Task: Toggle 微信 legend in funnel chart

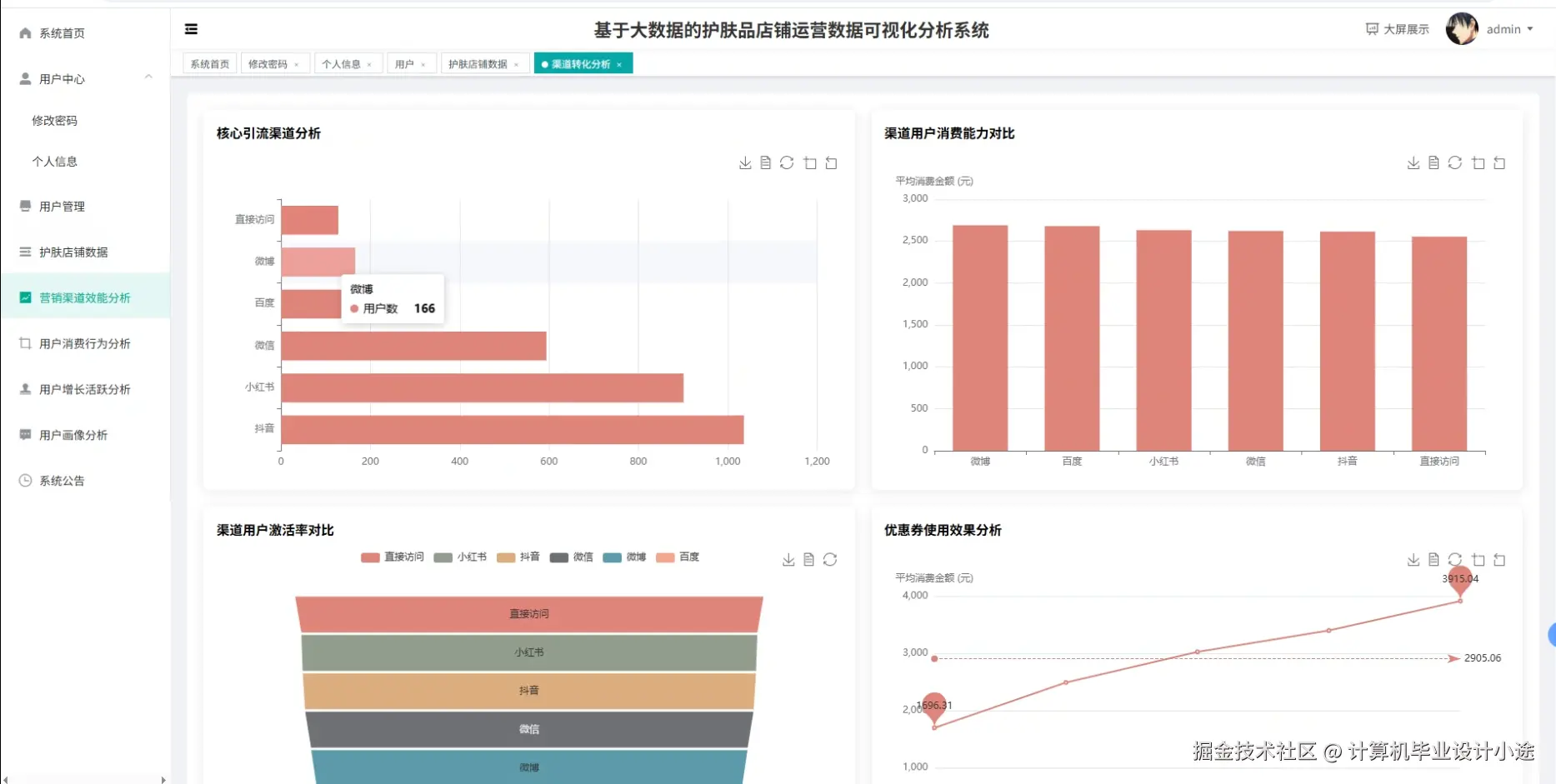Action: [572, 557]
